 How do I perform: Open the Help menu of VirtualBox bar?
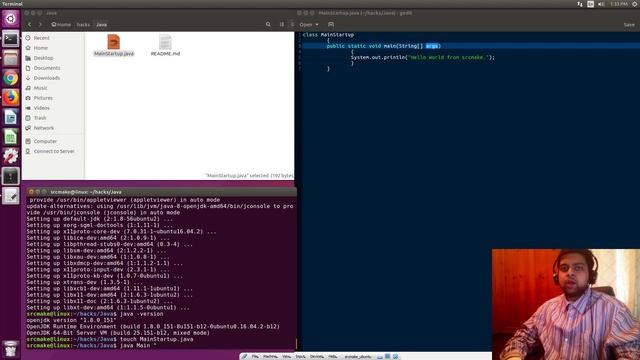(x=333, y=357)
